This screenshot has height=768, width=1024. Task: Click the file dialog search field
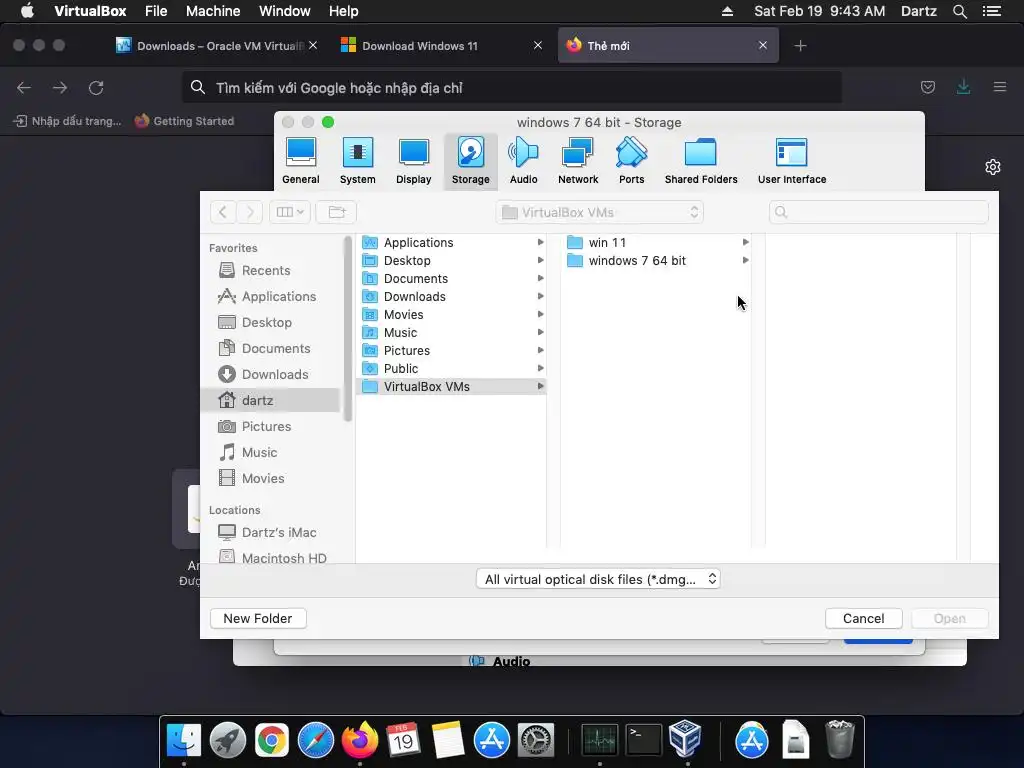[x=878, y=212]
